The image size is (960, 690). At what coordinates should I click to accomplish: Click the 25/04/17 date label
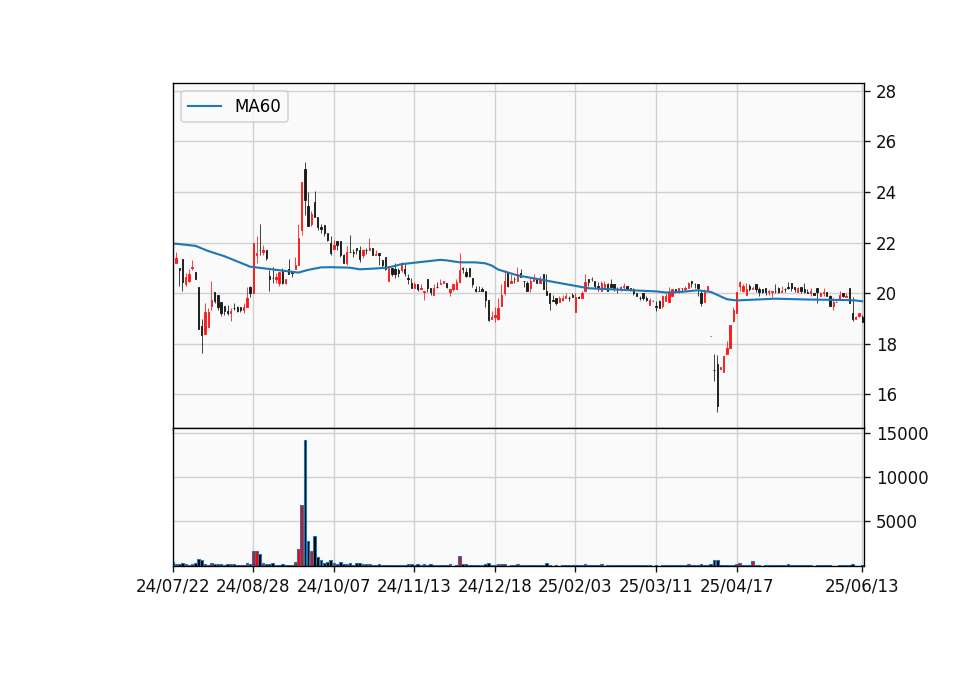click(737, 586)
